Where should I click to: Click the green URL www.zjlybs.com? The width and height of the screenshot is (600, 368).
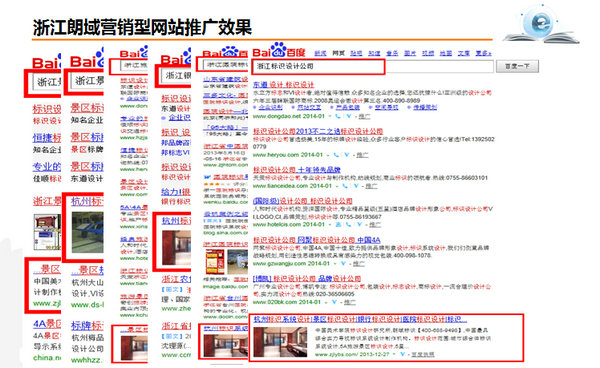point(337,355)
